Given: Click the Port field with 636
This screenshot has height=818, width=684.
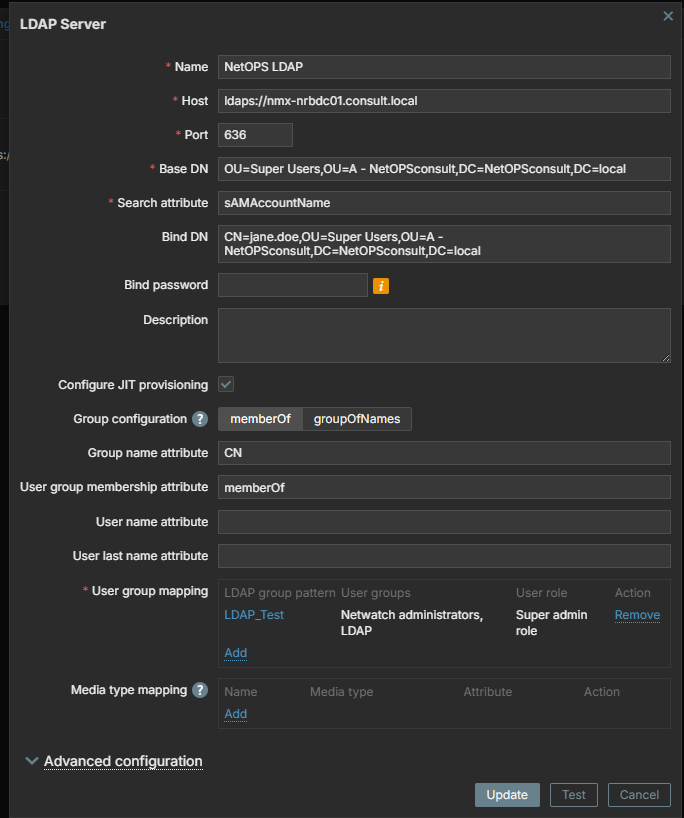Looking at the screenshot, I should 255,135.
